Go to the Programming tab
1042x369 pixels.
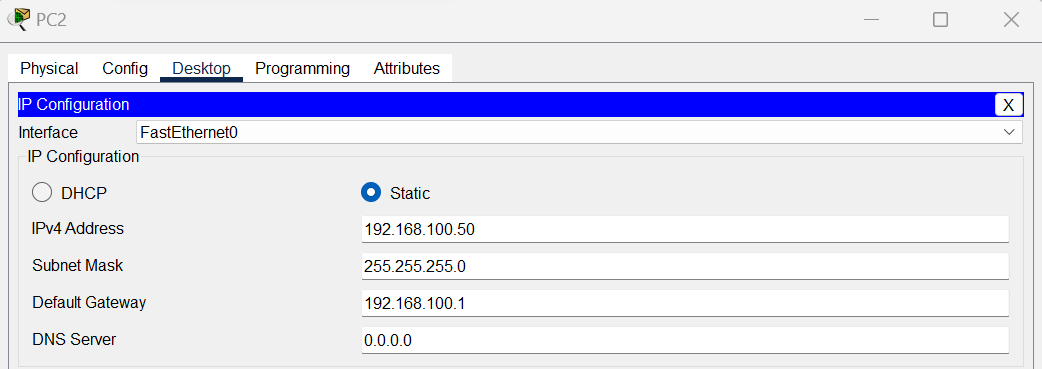(302, 68)
